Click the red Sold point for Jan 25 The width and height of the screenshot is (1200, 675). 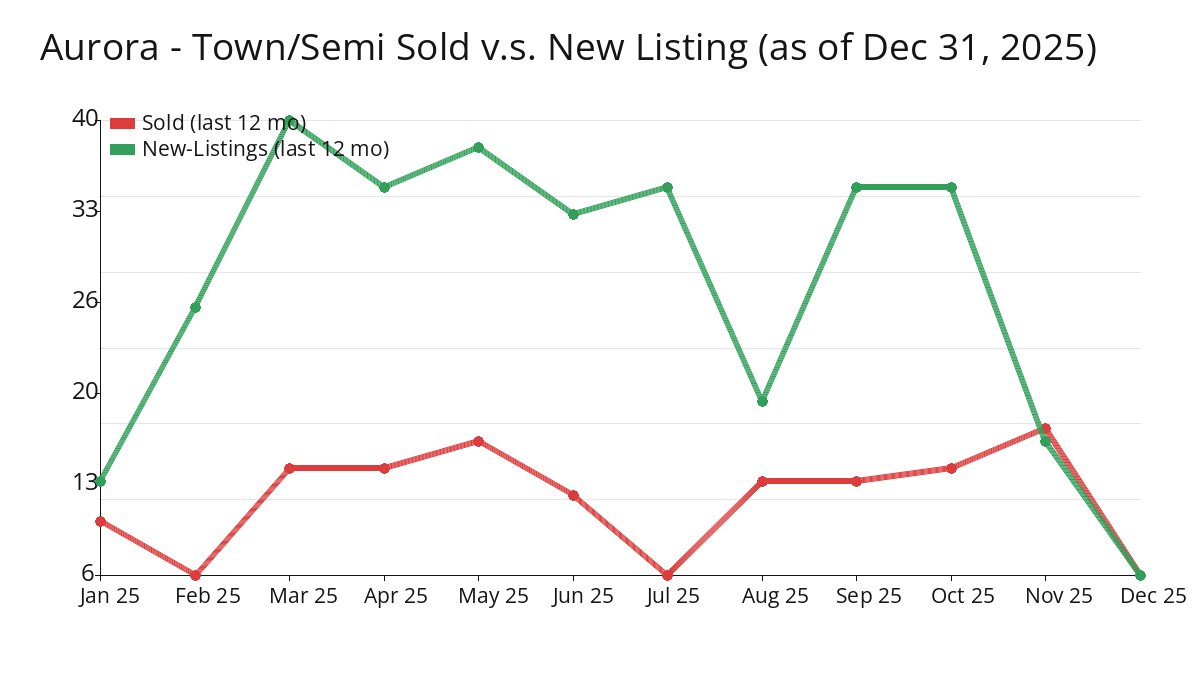[100, 521]
